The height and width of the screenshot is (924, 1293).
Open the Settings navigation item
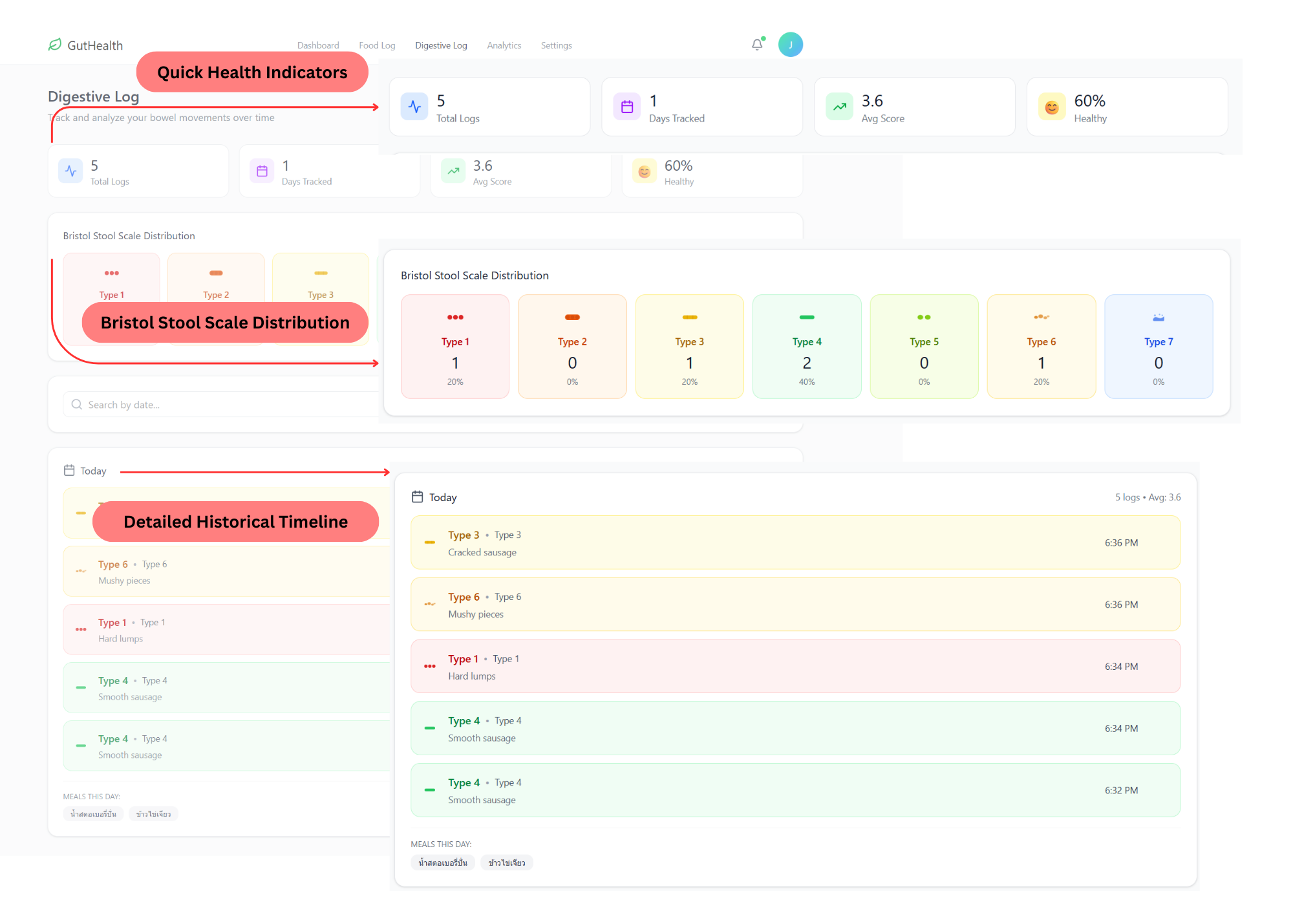(x=556, y=45)
